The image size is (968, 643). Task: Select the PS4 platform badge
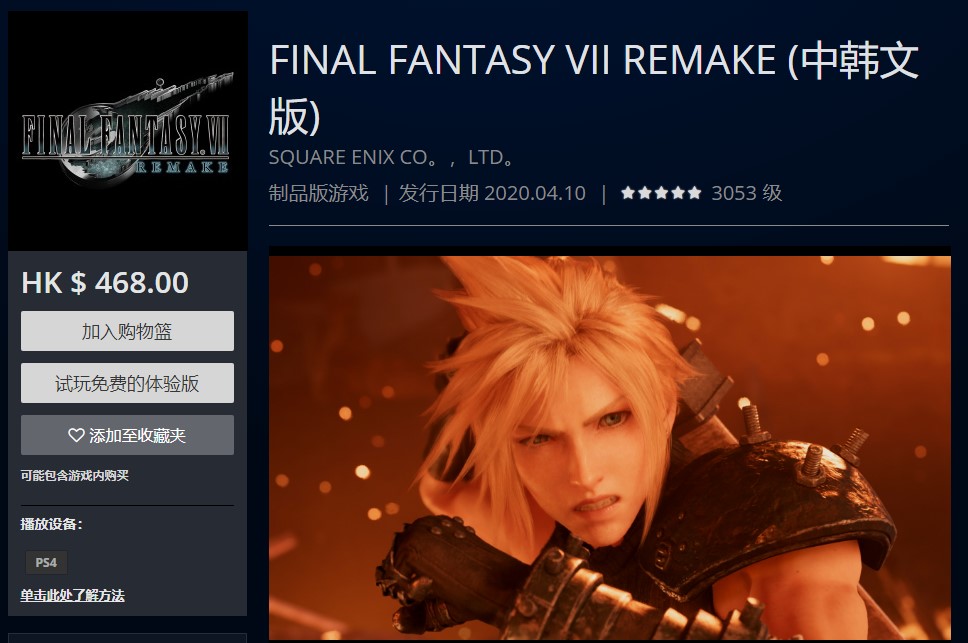tap(46, 562)
